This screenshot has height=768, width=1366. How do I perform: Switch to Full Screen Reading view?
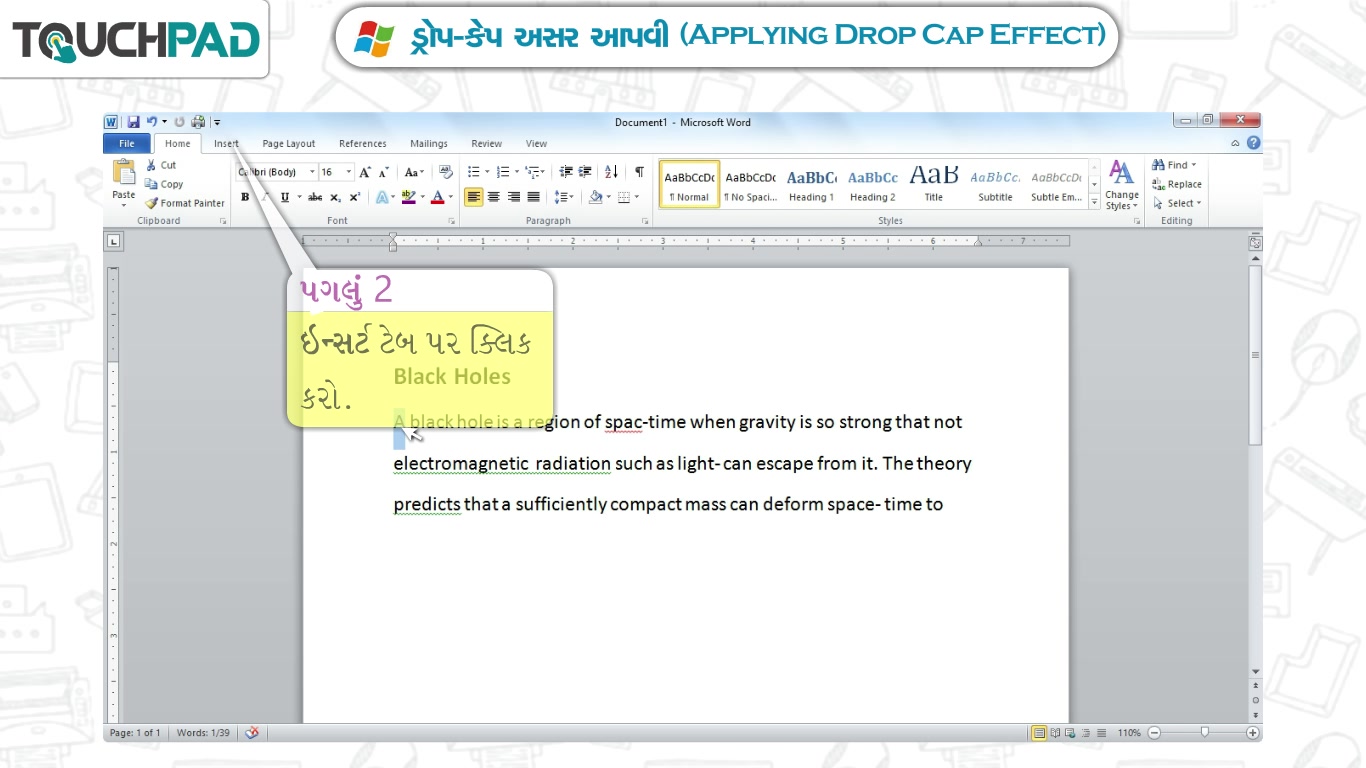coord(1055,733)
